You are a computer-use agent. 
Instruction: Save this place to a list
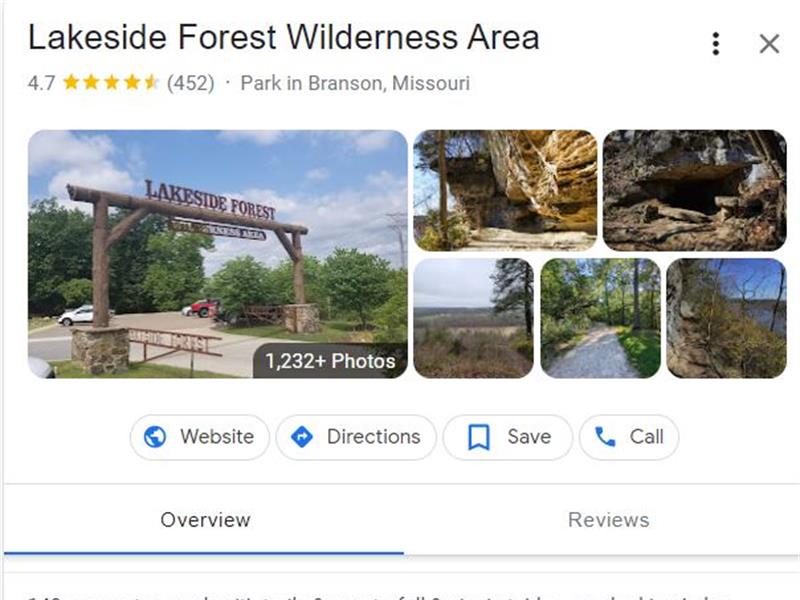[508, 437]
